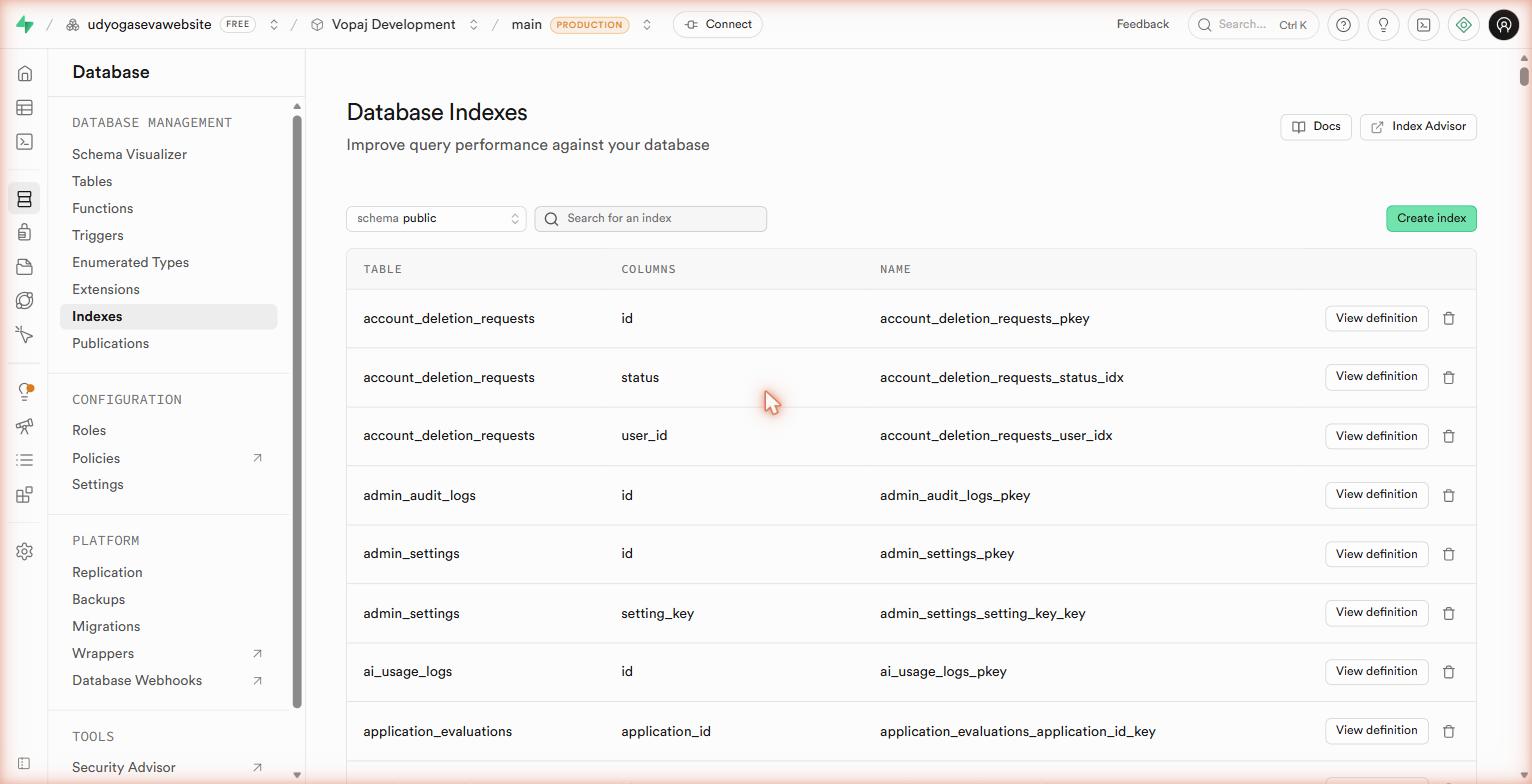Image resolution: width=1532 pixels, height=784 pixels.
Task: Open the AI assistant icon in top bar
Action: point(1463,25)
